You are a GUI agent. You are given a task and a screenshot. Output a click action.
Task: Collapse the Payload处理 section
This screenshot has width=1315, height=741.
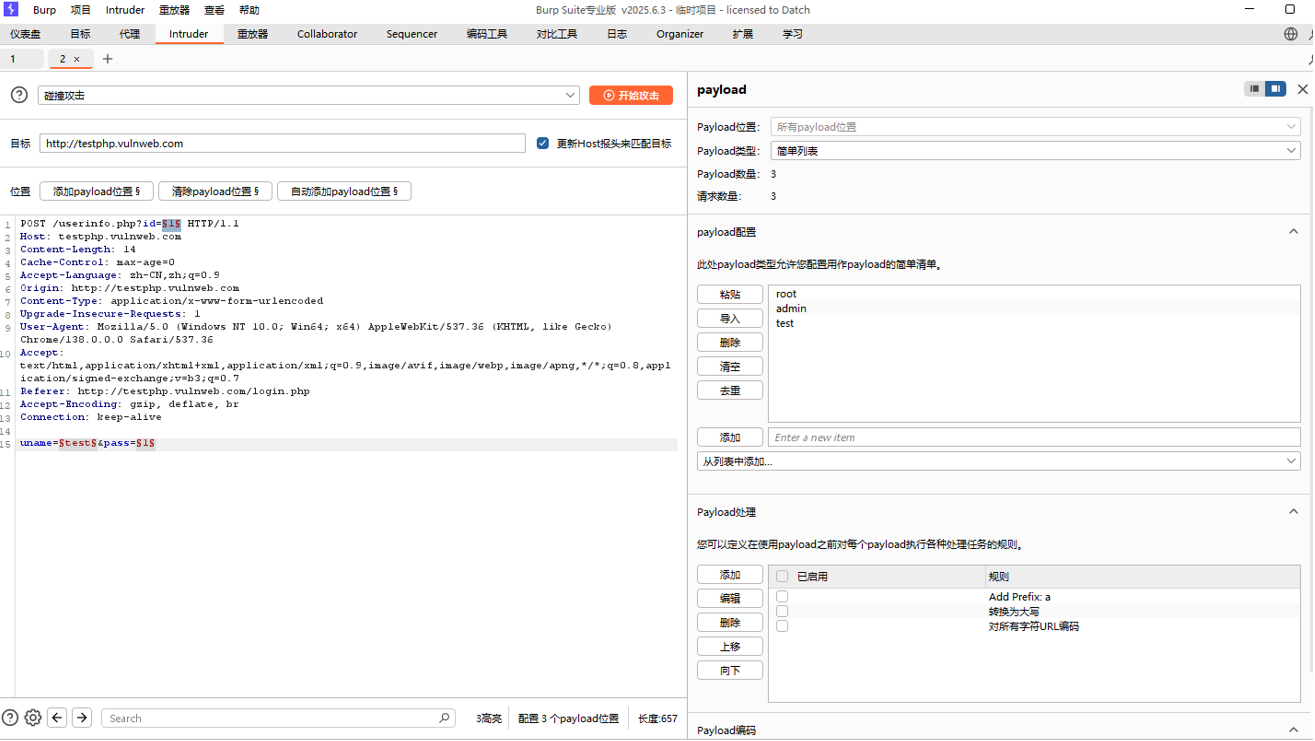(1293, 512)
